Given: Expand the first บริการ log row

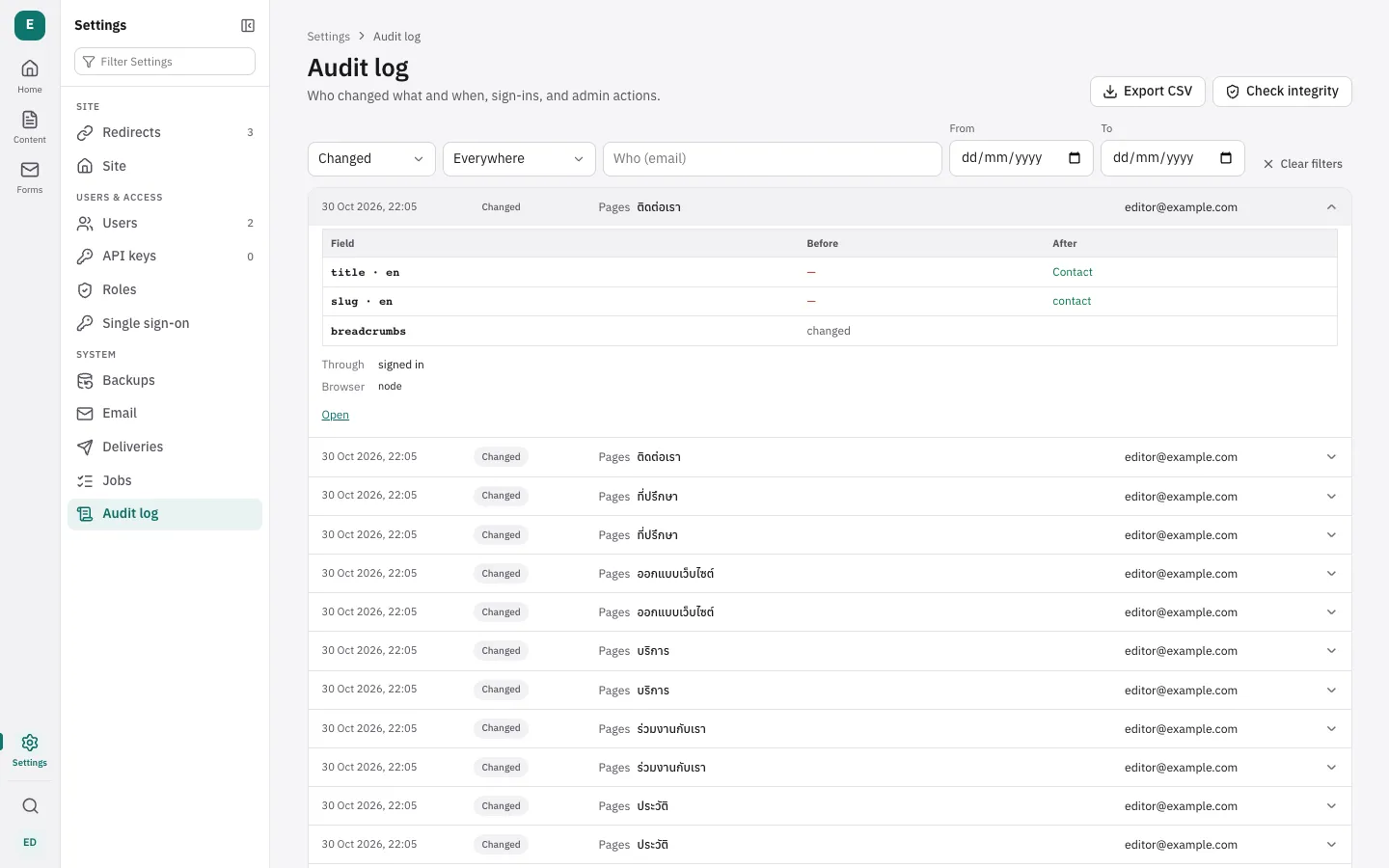Looking at the screenshot, I should [830, 651].
